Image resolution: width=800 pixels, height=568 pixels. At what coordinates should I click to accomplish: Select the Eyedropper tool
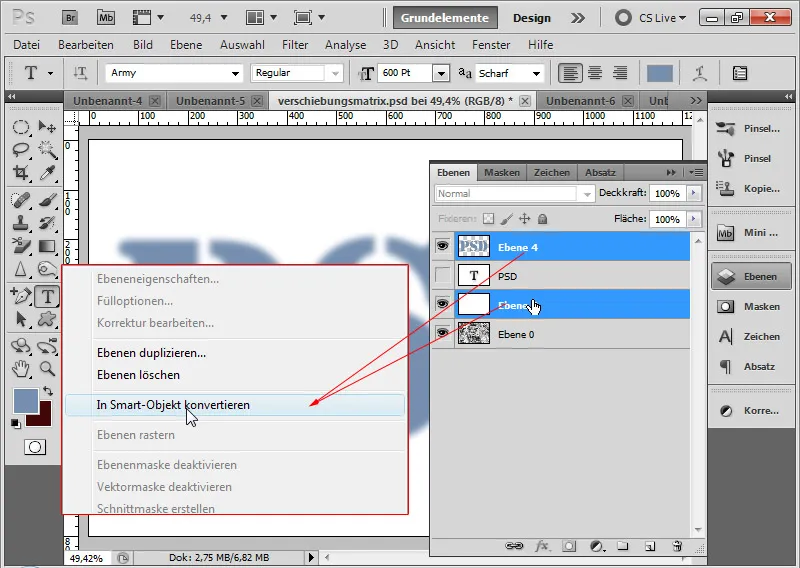point(47,173)
